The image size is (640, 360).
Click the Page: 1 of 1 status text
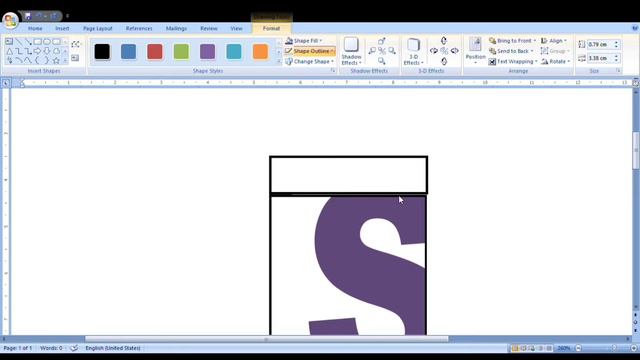(18, 348)
